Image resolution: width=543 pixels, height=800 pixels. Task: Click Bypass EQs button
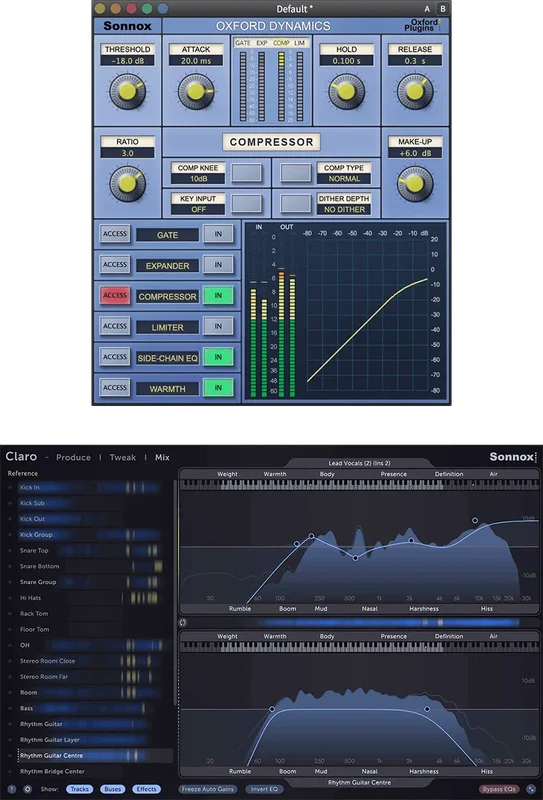coord(500,789)
